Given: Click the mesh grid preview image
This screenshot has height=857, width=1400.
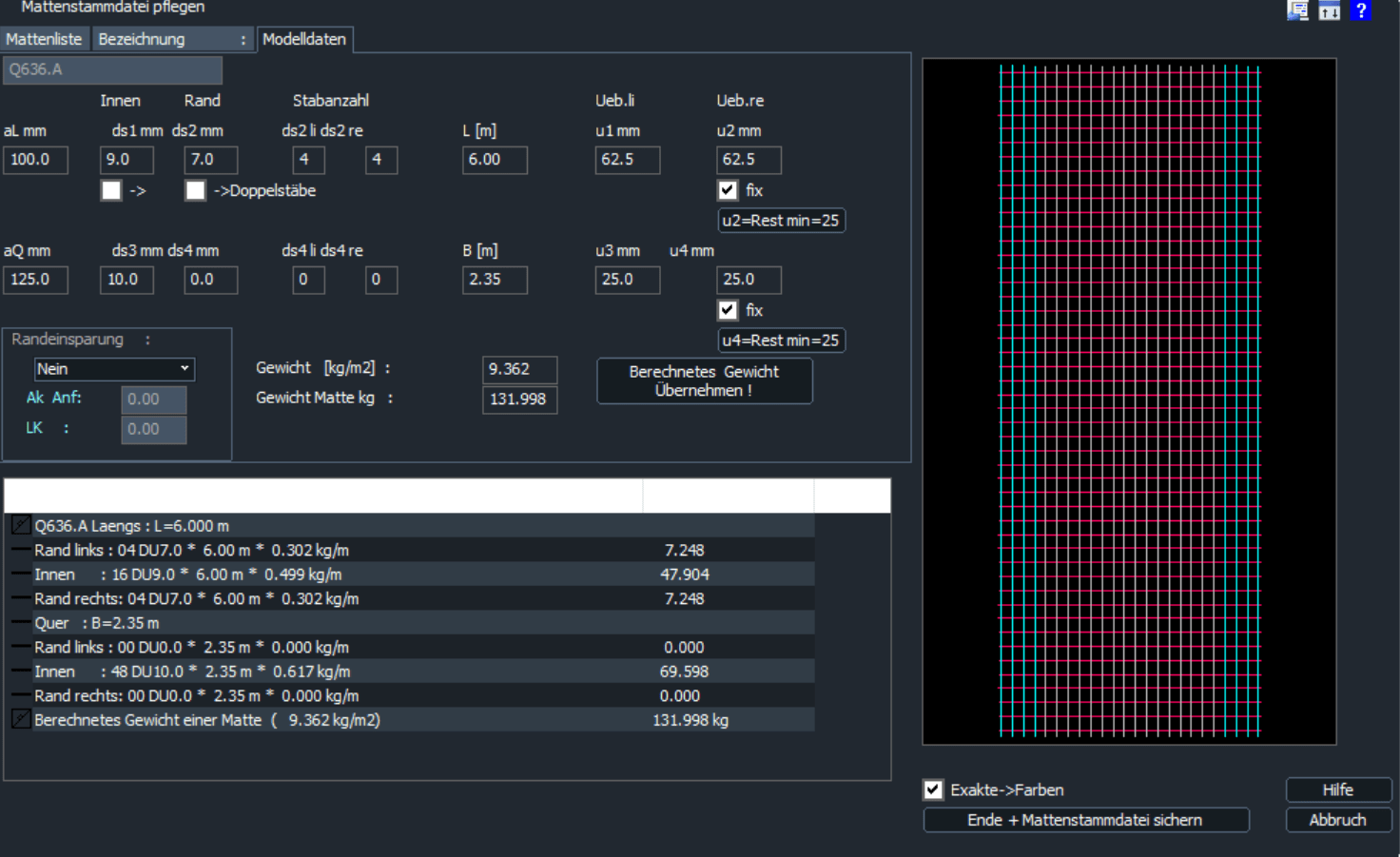Looking at the screenshot, I should click(1129, 401).
